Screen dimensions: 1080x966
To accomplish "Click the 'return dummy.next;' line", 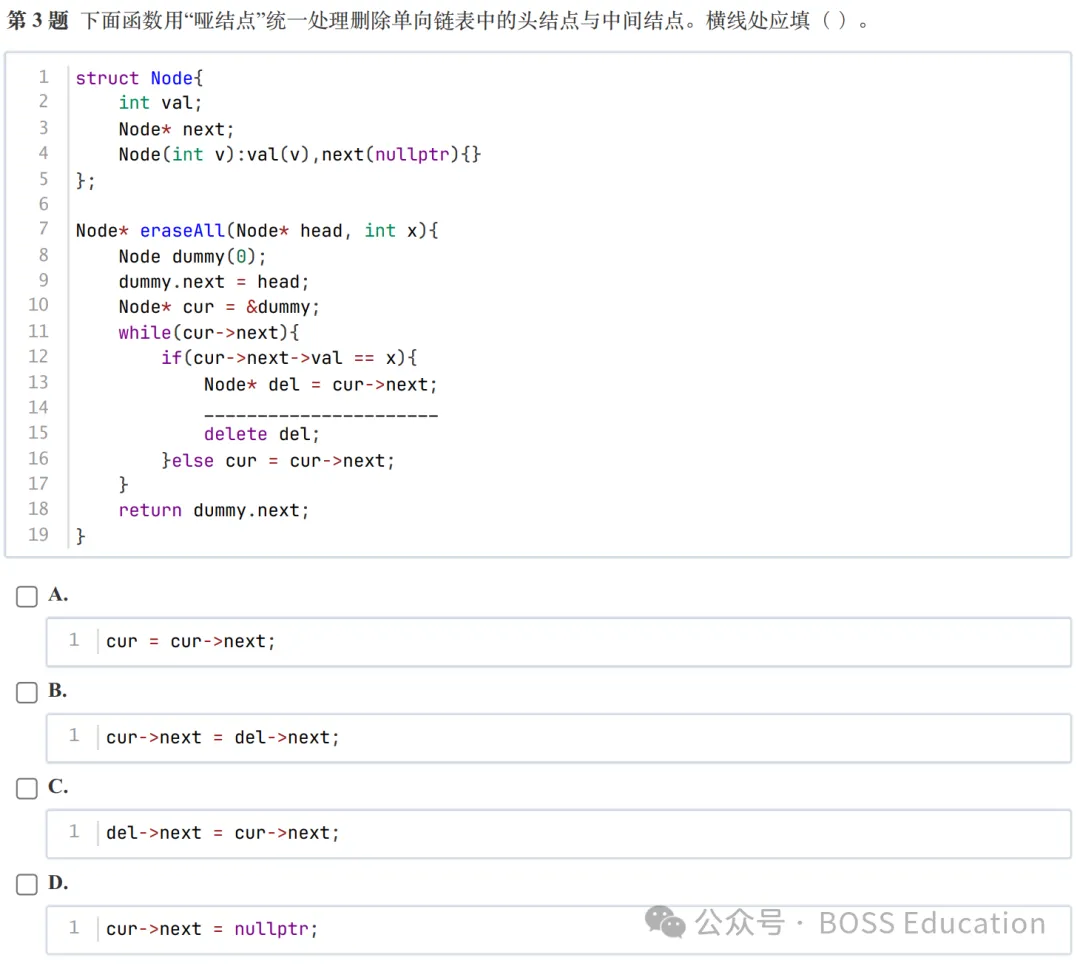I will [214, 511].
